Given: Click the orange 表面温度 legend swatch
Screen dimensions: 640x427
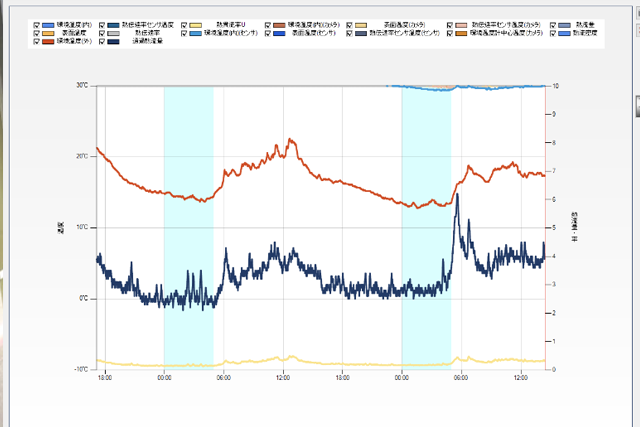Looking at the screenshot, I should [50, 33].
